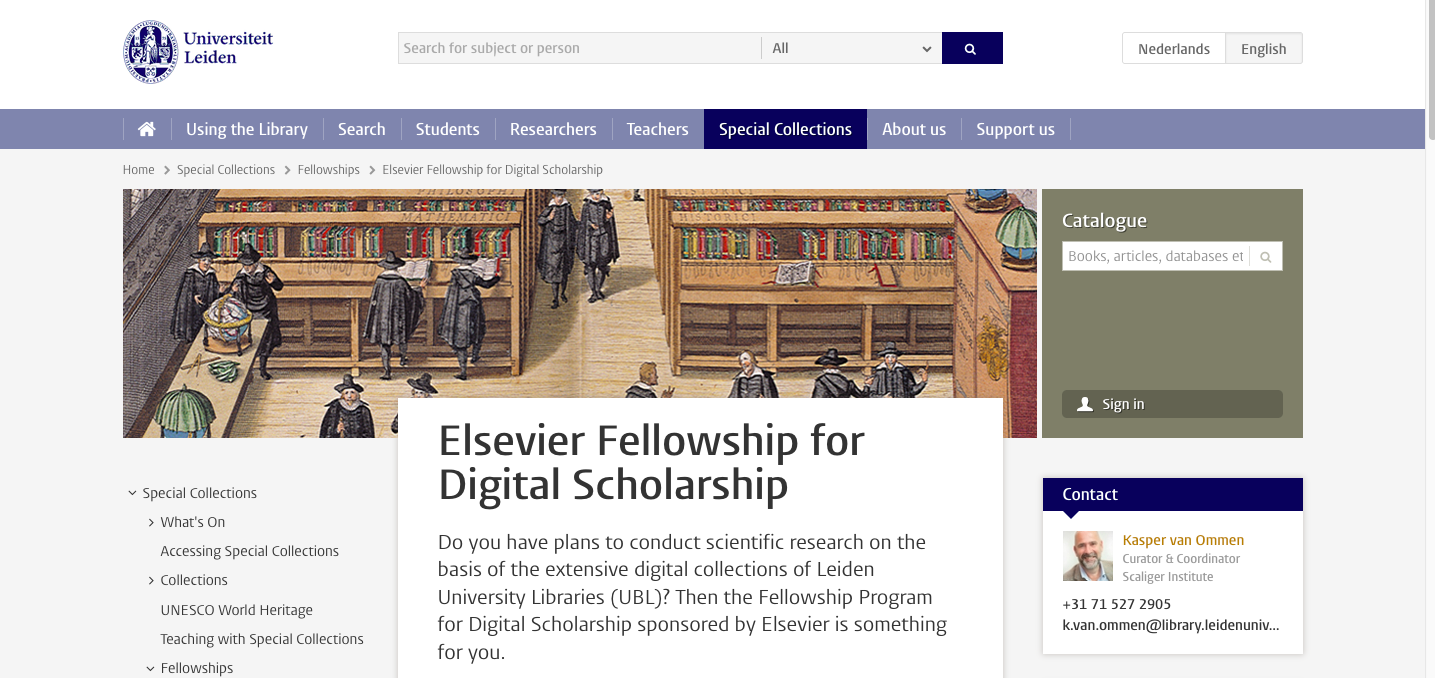The height and width of the screenshot is (678, 1435).
Task: Open Teaching with Special Collections link
Action: pos(262,639)
